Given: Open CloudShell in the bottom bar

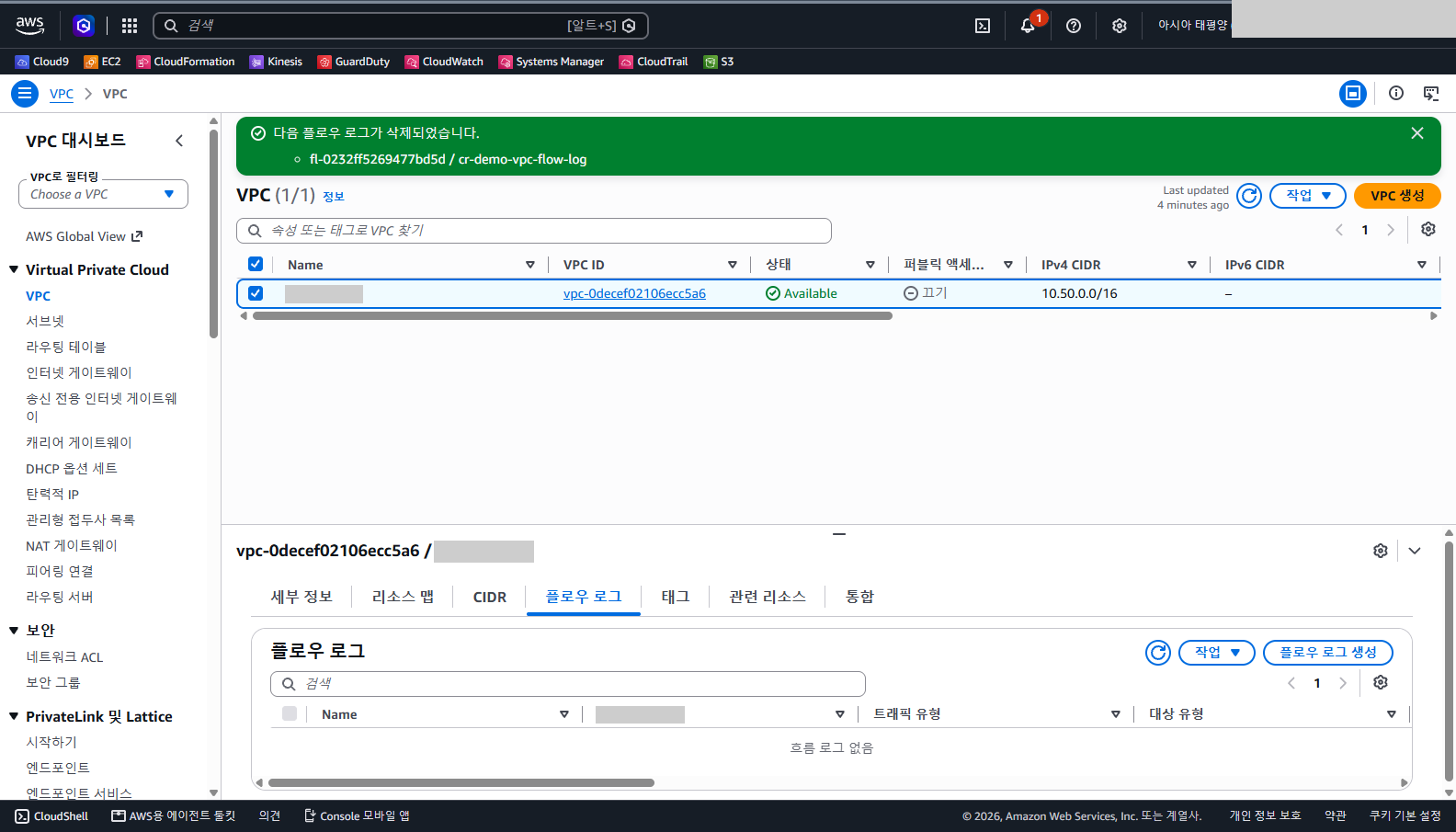Looking at the screenshot, I should point(51,816).
